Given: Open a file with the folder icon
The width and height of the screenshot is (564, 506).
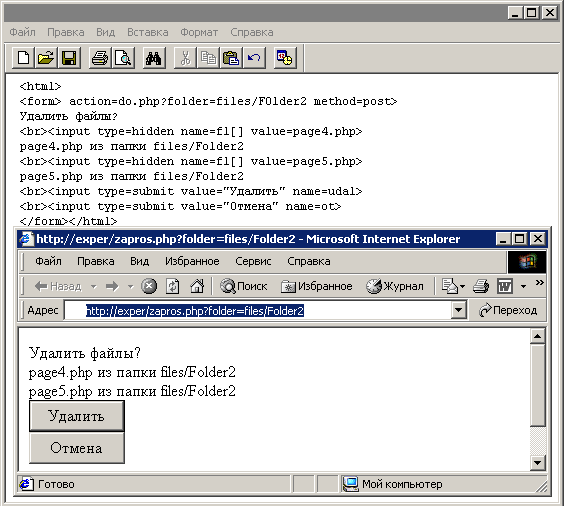Looking at the screenshot, I should click(46, 58).
